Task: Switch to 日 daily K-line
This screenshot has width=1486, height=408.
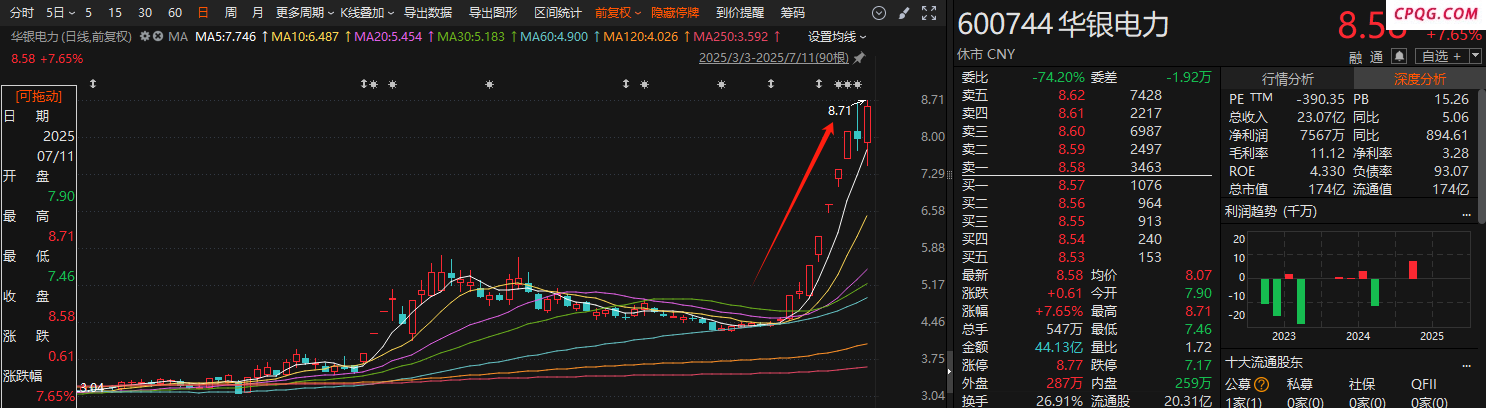Action: (203, 13)
